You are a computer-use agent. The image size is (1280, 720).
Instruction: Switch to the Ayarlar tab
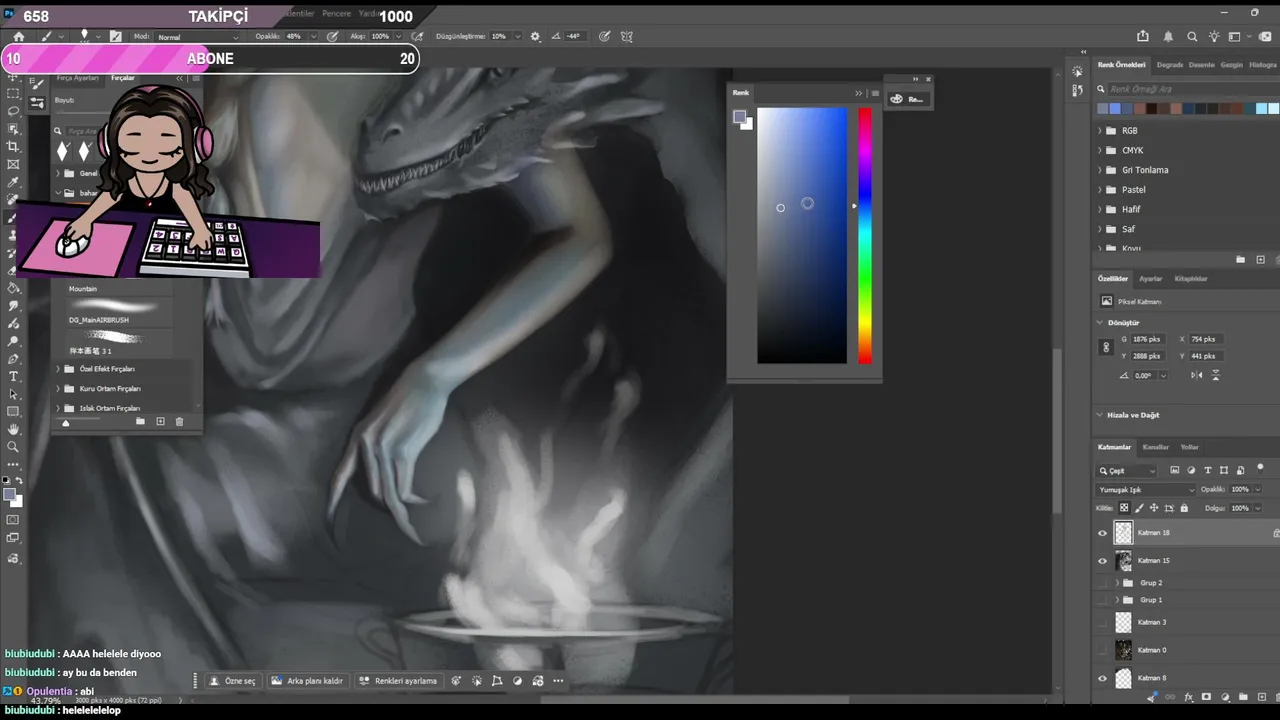(x=1151, y=279)
